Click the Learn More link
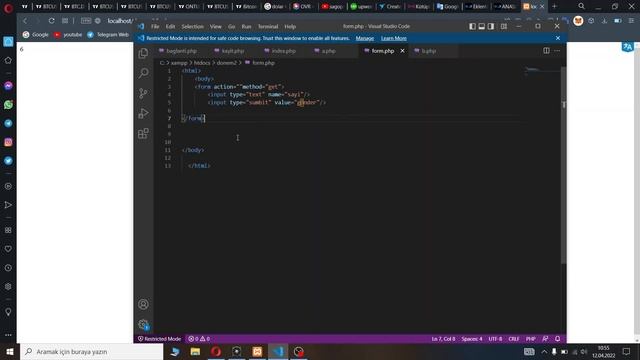Screen dimensions: 640x360 [393, 38]
